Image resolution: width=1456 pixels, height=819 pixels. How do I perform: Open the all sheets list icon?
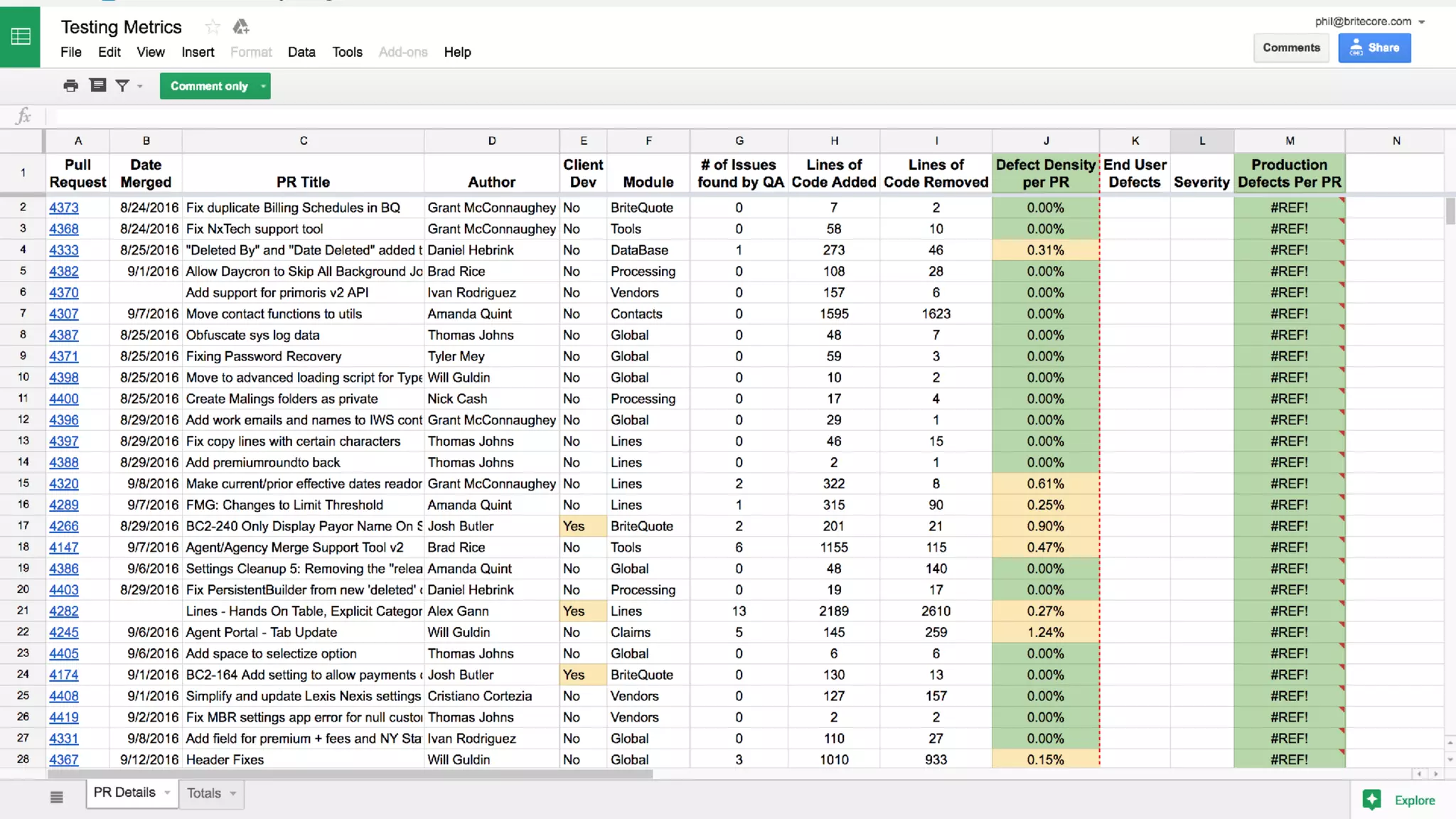tap(57, 797)
